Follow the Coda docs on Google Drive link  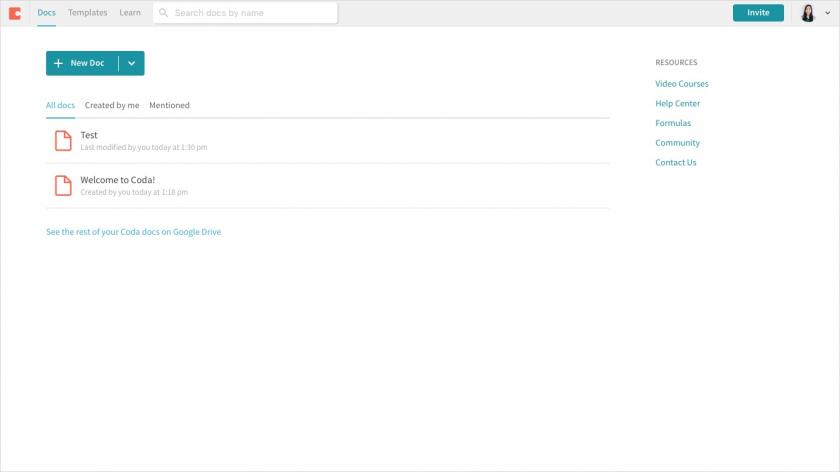[133, 232]
